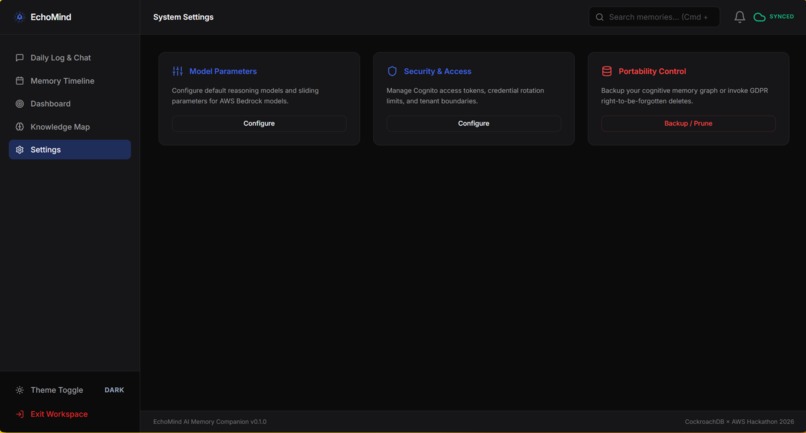
Task: Click description mentioning AWS Bedrock models
Action: (x=245, y=96)
